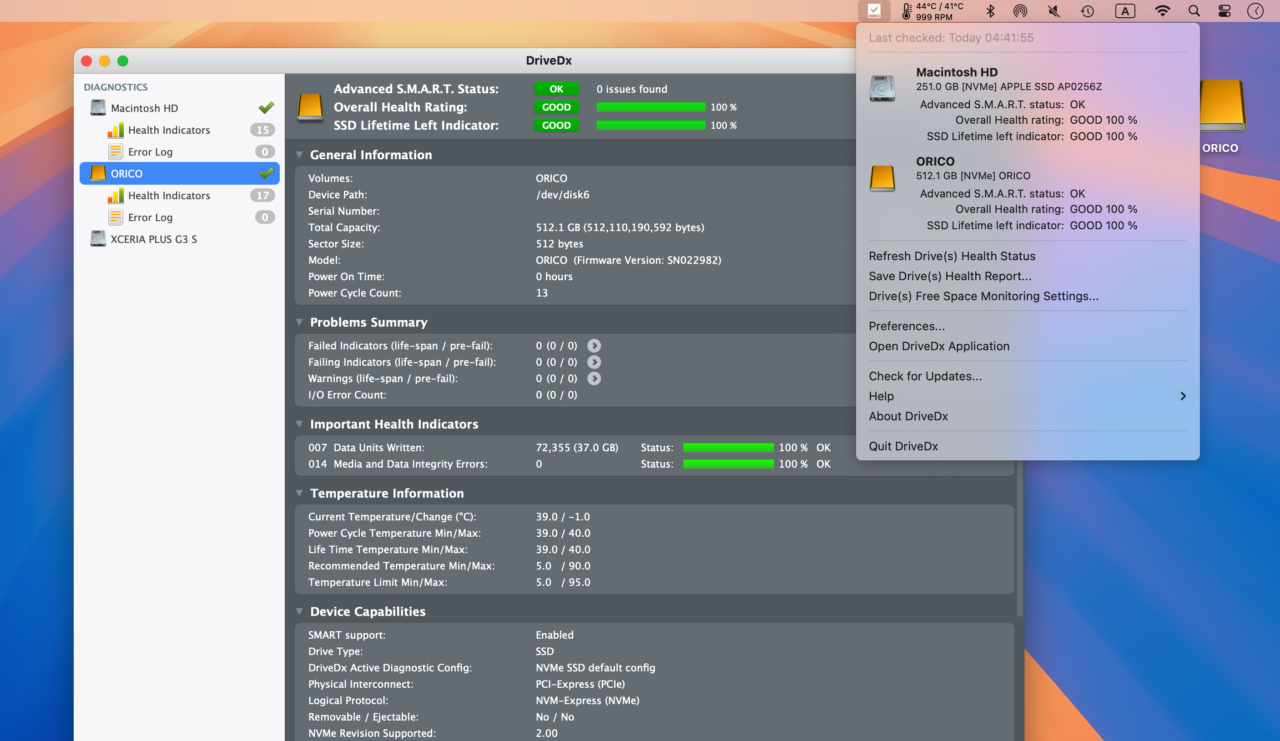This screenshot has width=1280, height=741.
Task: Click the Overall Health Rating progress bar
Action: coord(651,107)
